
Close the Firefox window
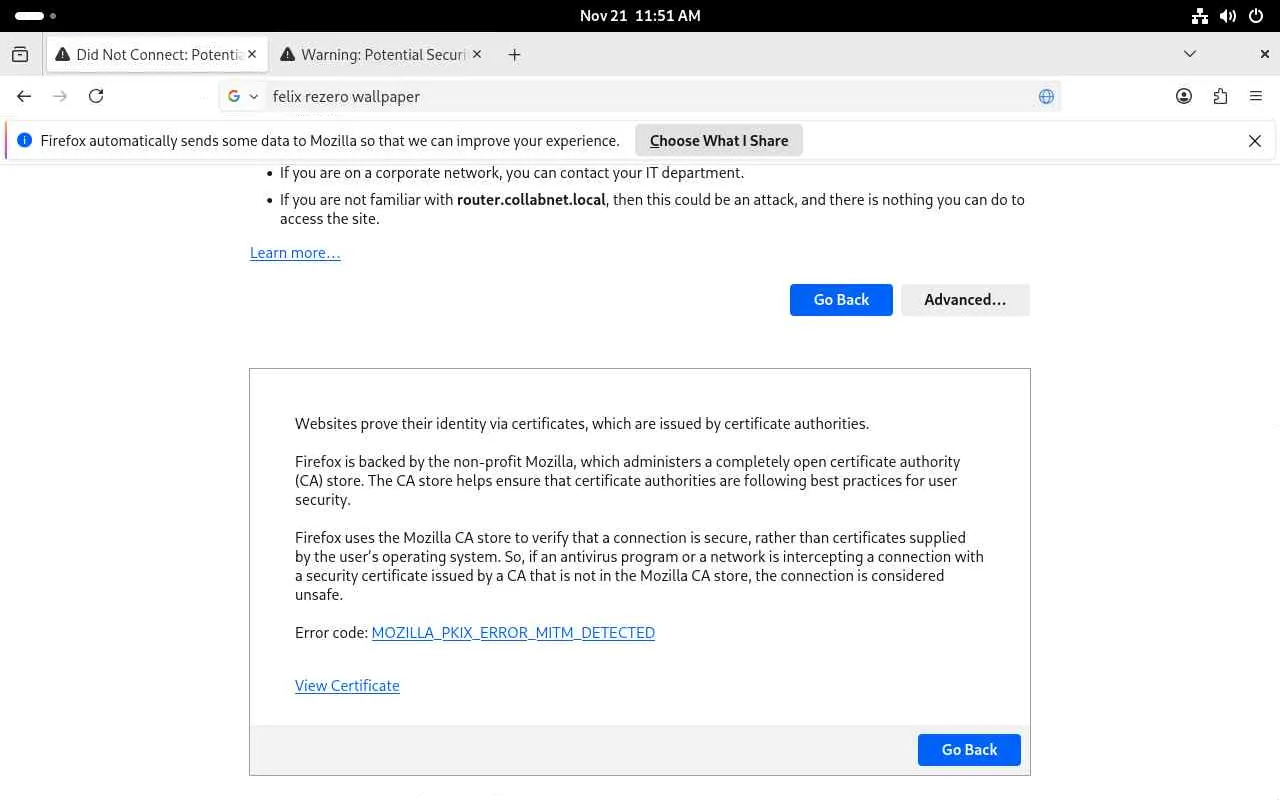coord(1264,54)
